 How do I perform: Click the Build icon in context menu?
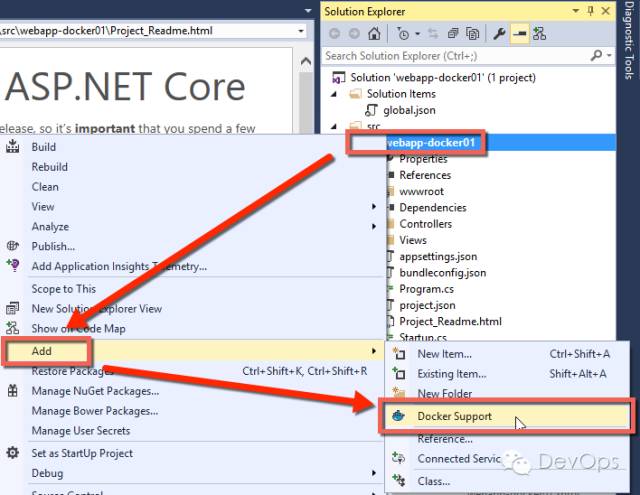pos(13,146)
